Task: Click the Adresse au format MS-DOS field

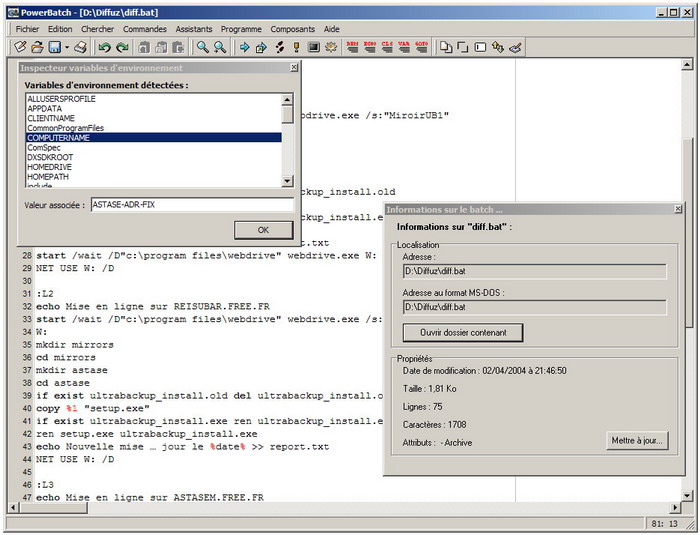Action: [534, 307]
